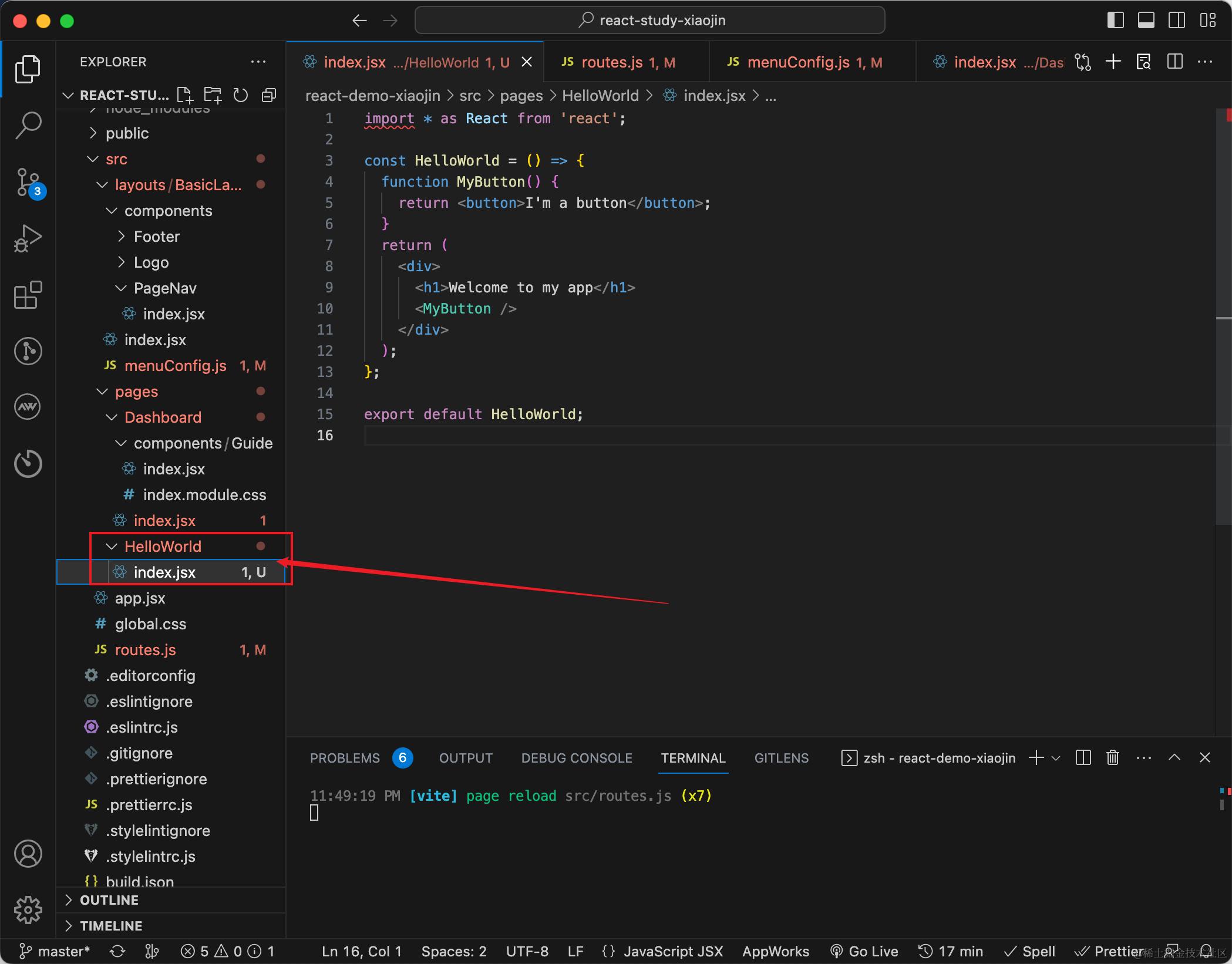
Task: Toggle the secondary side bar layout button
Action: (1176, 21)
